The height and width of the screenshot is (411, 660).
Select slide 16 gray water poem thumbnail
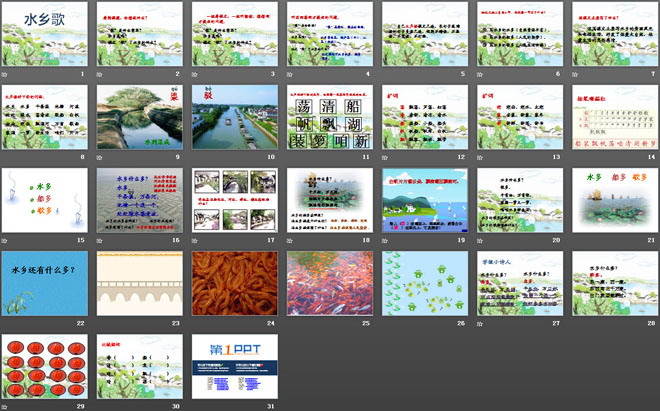[140, 200]
